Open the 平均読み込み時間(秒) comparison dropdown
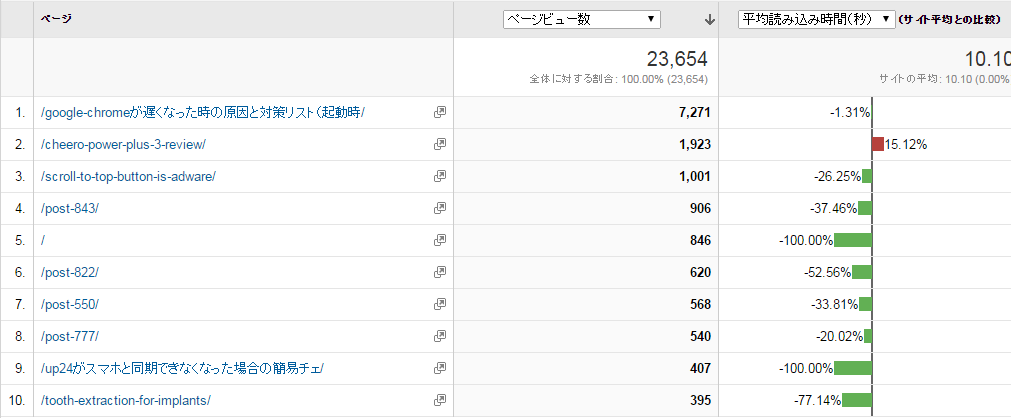 pyautogui.click(x=815, y=19)
